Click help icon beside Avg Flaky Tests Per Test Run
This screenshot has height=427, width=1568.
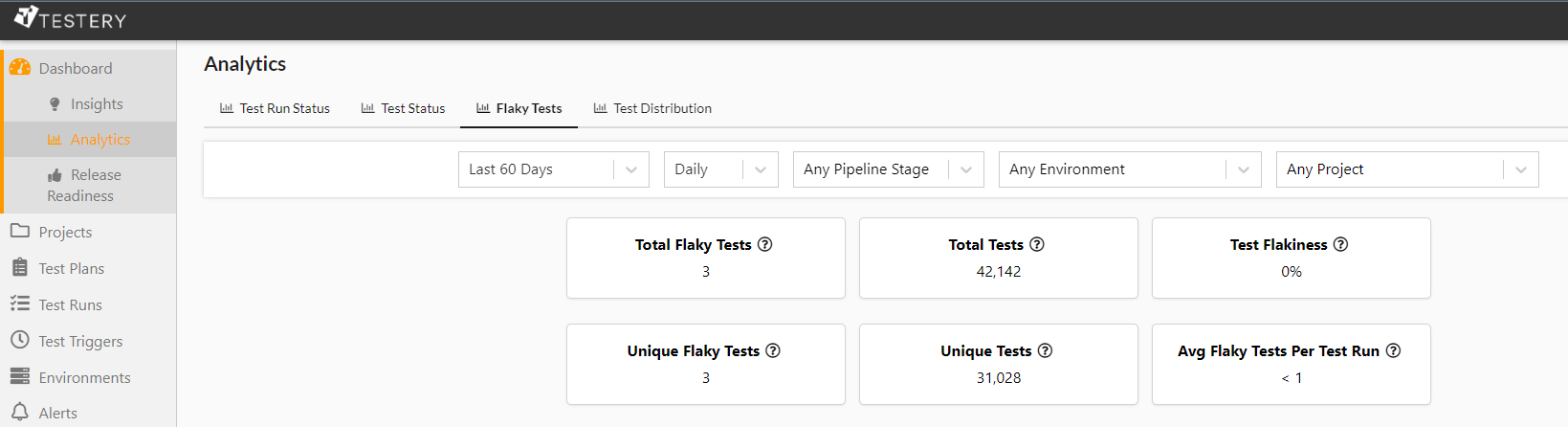[1394, 350]
